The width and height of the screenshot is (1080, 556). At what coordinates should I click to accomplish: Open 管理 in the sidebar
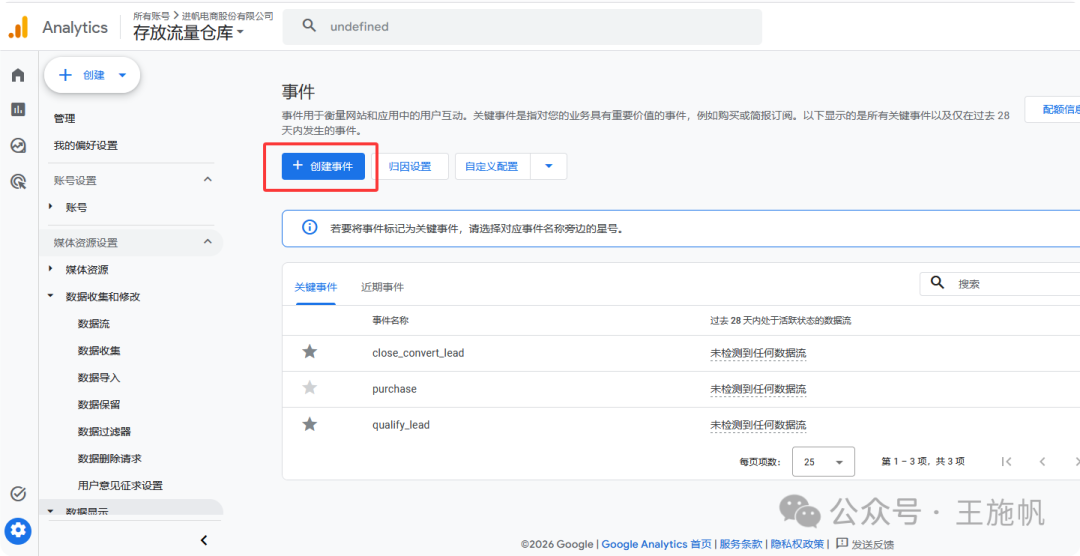(65, 119)
